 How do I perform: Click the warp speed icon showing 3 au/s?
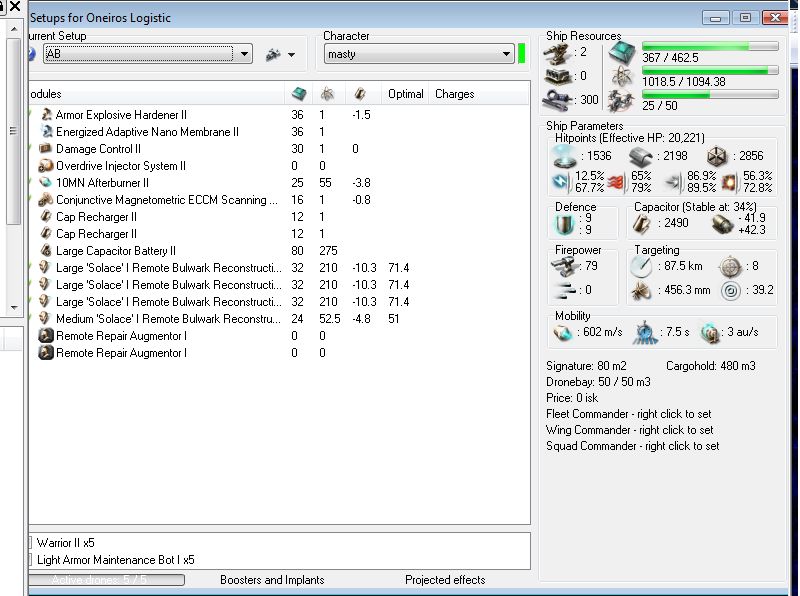(709, 332)
